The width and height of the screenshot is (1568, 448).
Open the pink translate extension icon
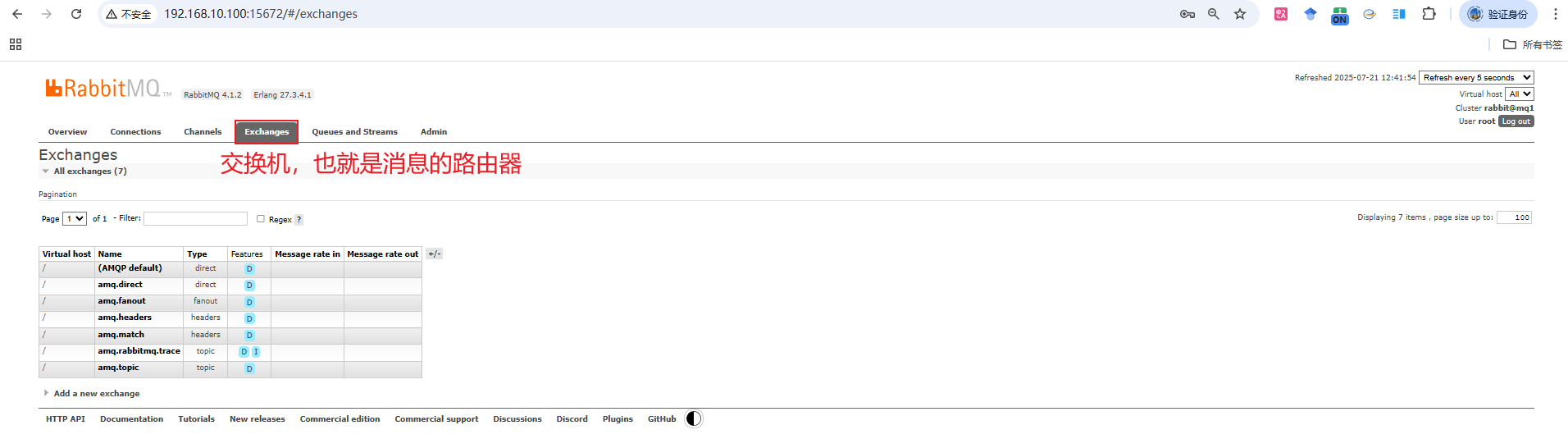click(1281, 14)
